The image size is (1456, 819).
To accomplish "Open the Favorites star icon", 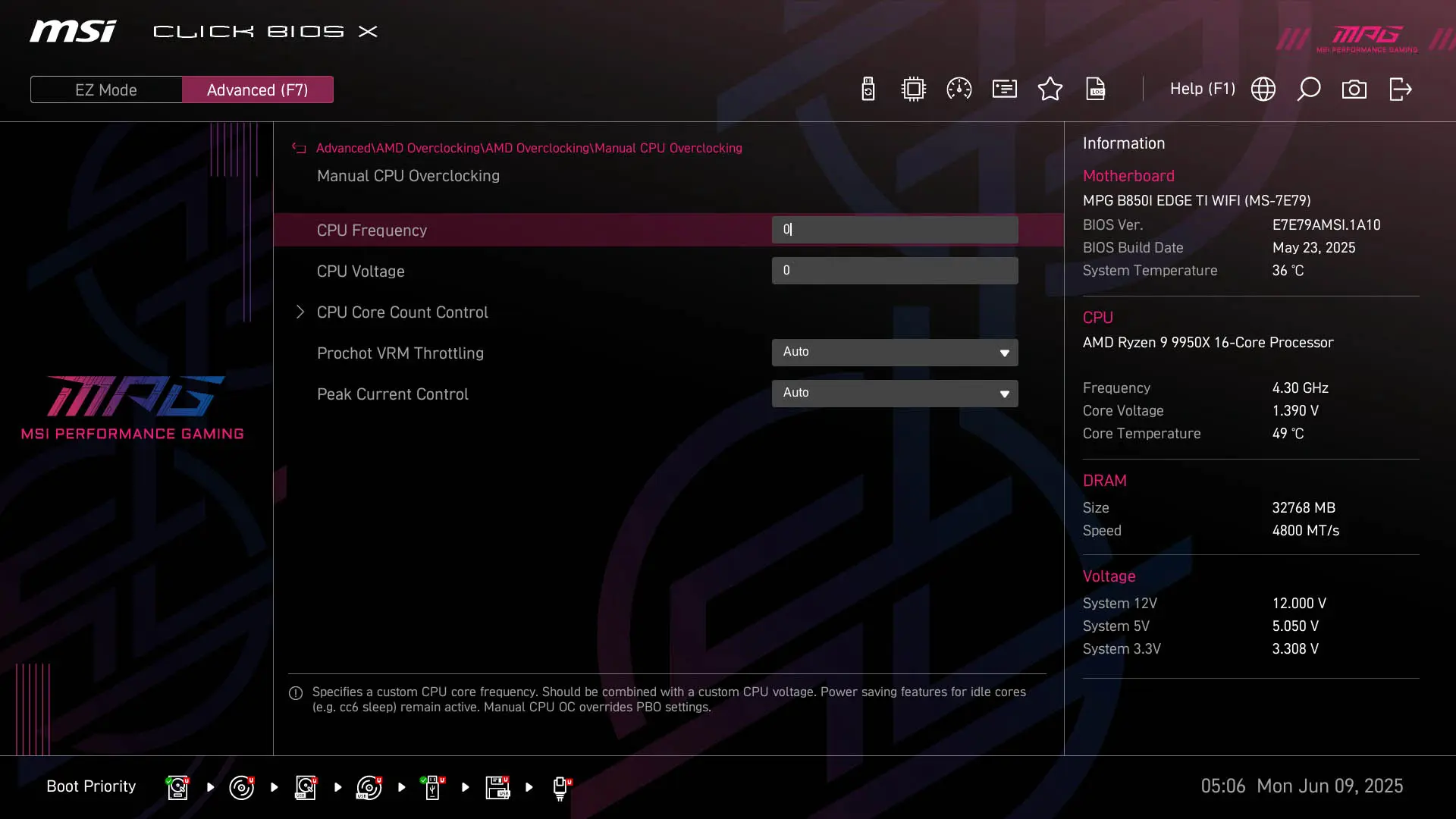I will (x=1050, y=89).
